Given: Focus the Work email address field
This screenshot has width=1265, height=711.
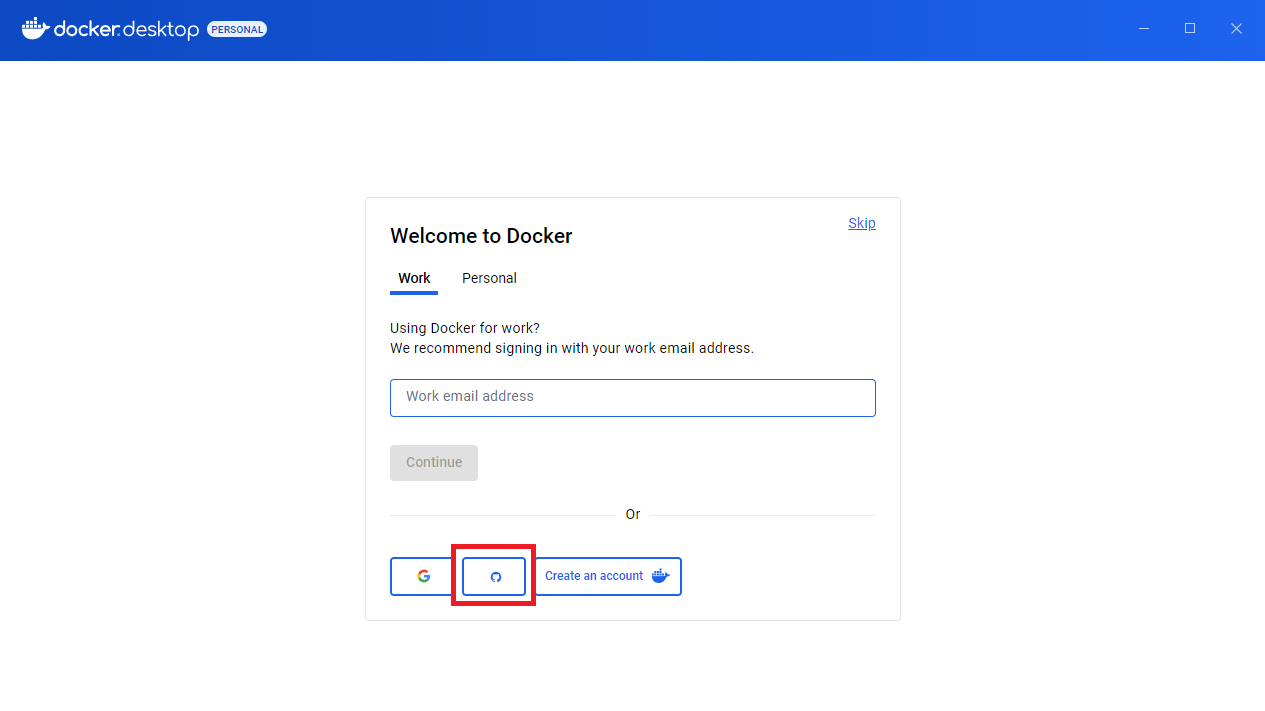Looking at the screenshot, I should coord(633,397).
